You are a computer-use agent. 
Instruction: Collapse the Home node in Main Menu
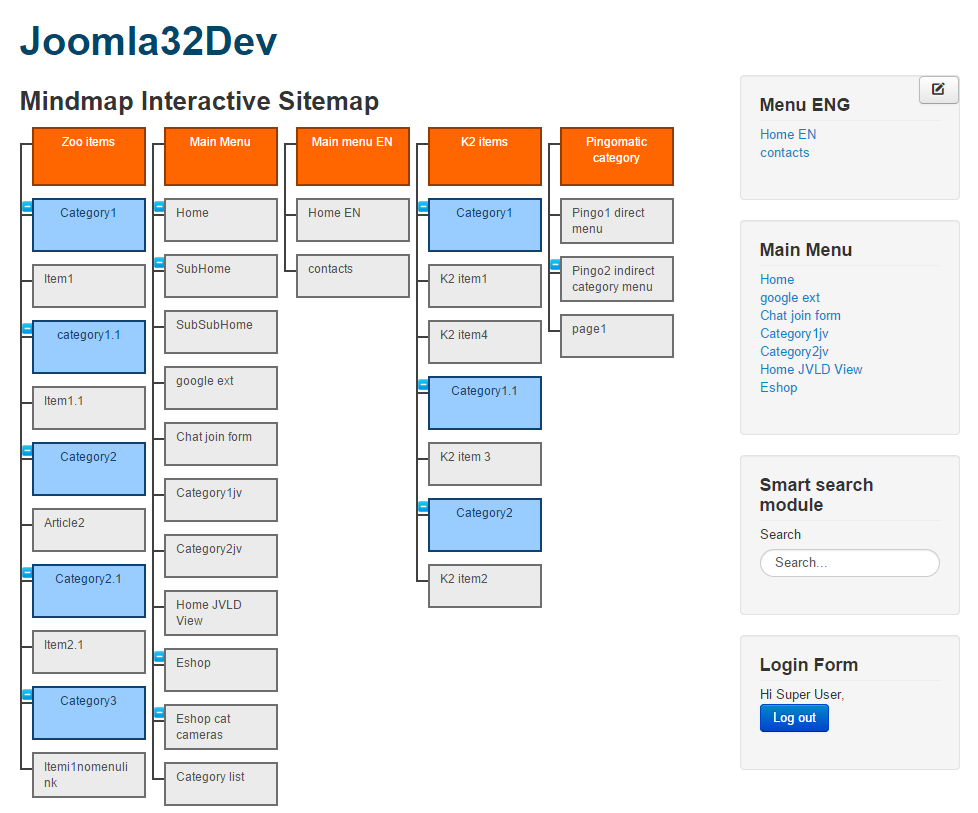pos(159,207)
